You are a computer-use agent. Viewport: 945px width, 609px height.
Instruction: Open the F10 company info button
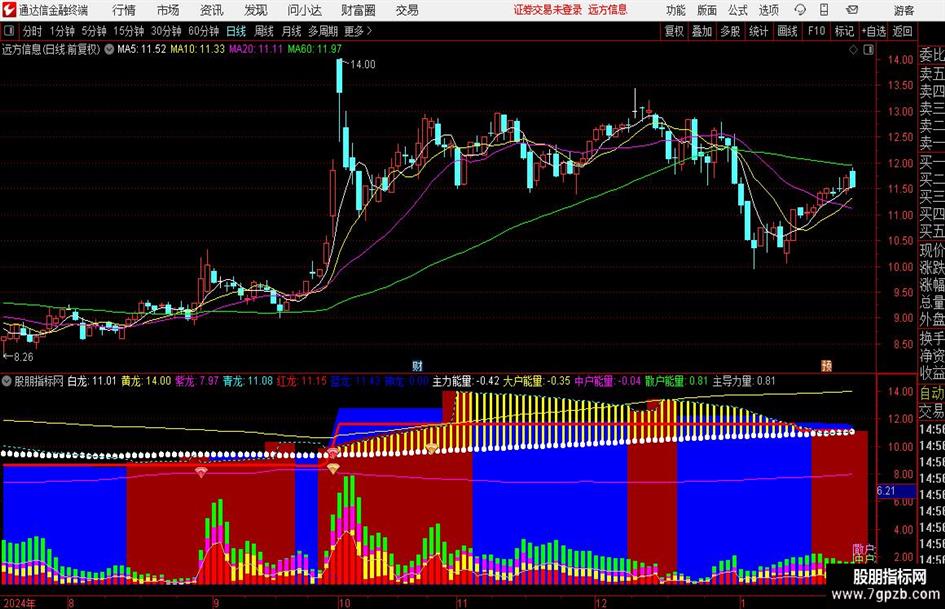pyautogui.click(x=817, y=31)
